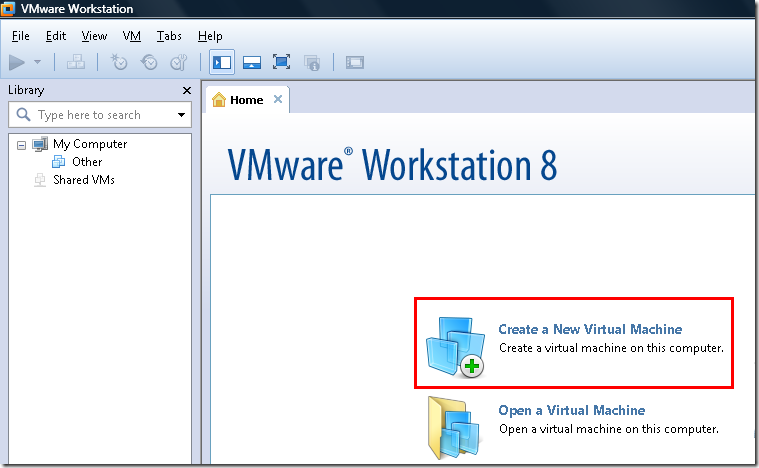The image size is (759, 468).
Task: Select Shared VMs in the Library tree
Action: click(x=84, y=180)
